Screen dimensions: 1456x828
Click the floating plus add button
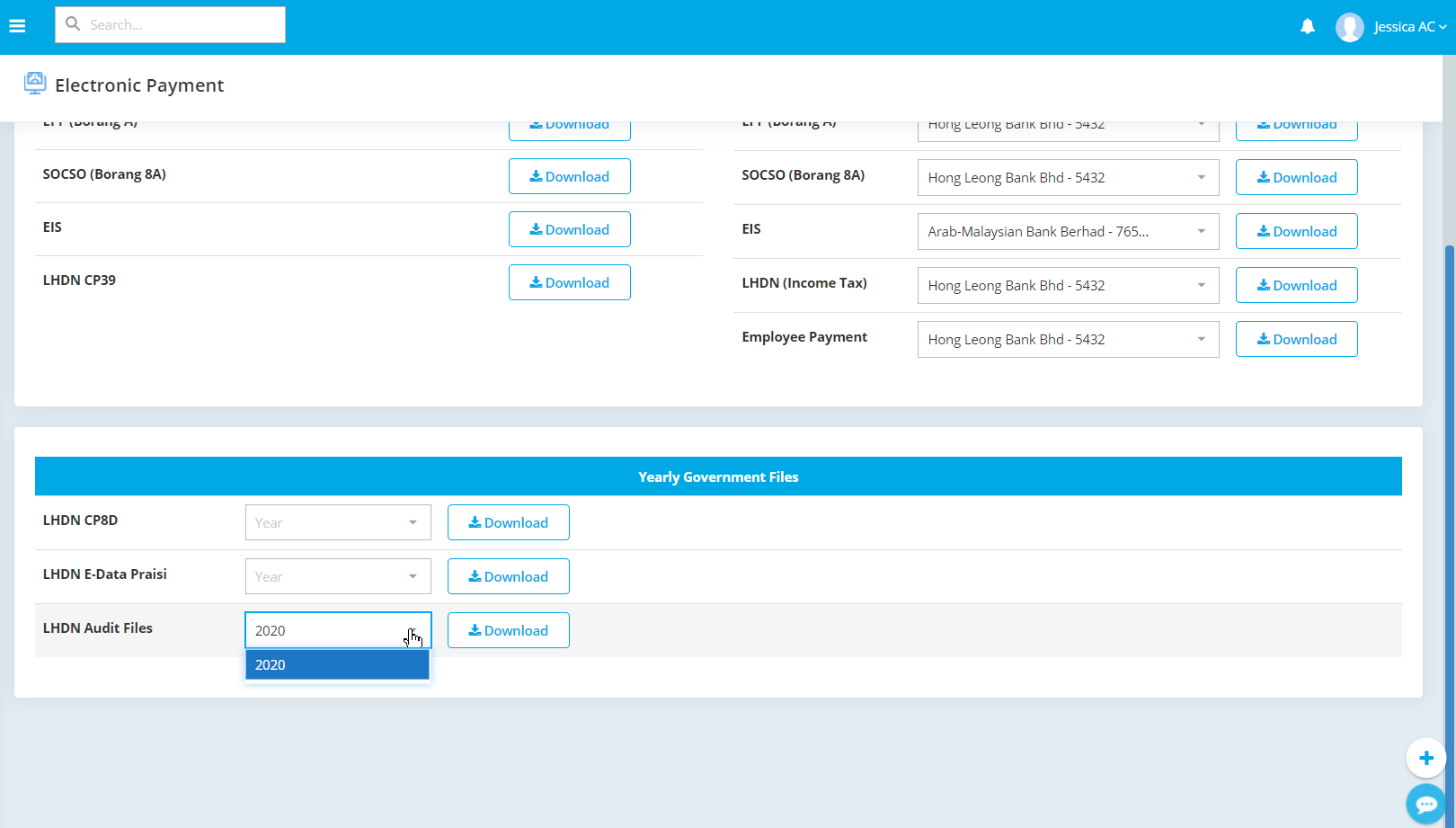pos(1425,758)
